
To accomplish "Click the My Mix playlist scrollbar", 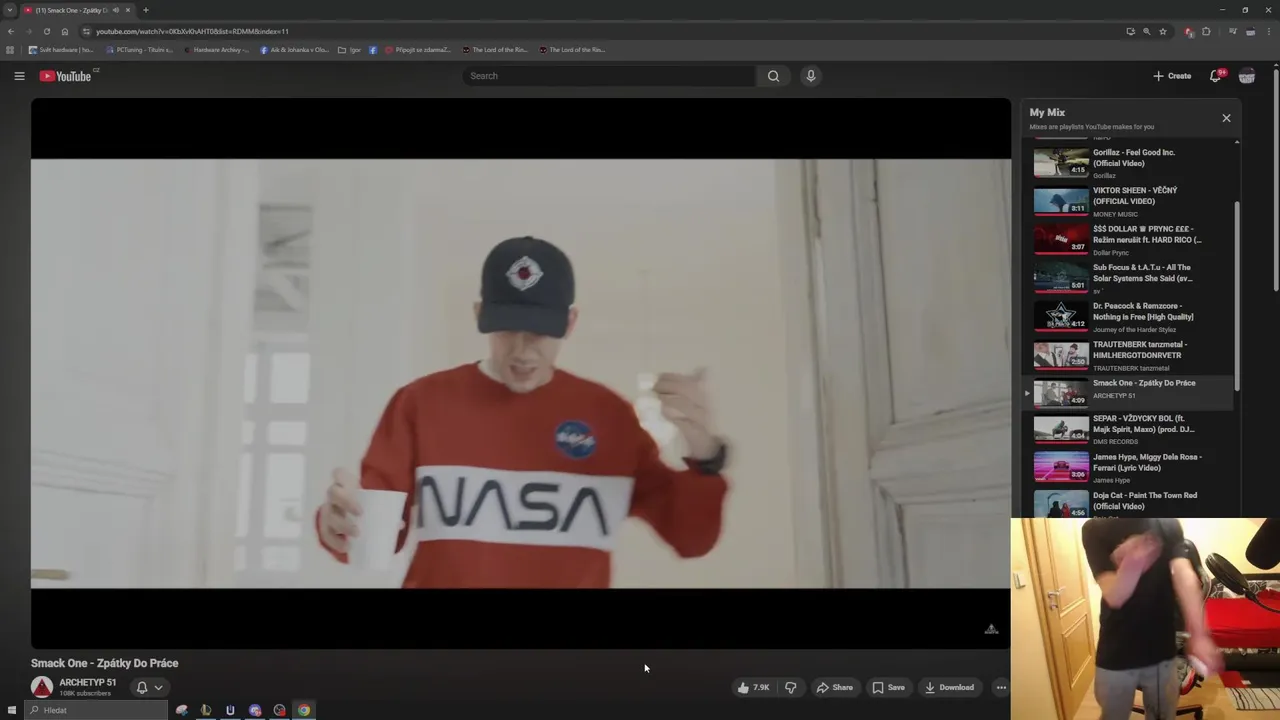I will (x=1237, y=295).
